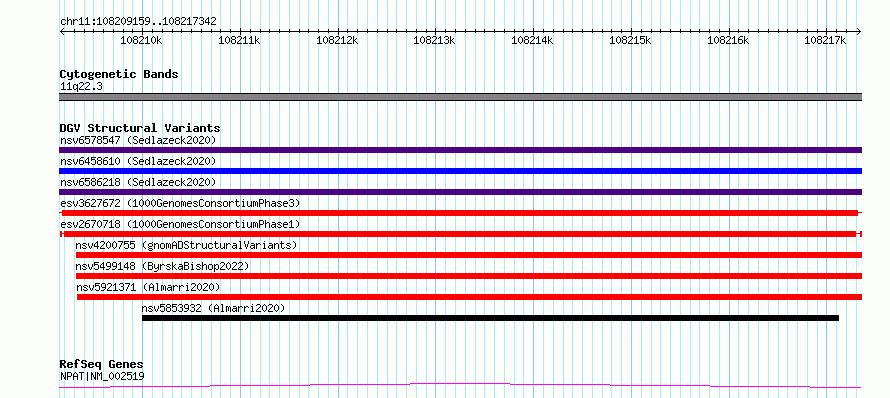Click the NPAT|NM_002519 gene label
Viewport: 890px width, 398px height.
coord(102,376)
